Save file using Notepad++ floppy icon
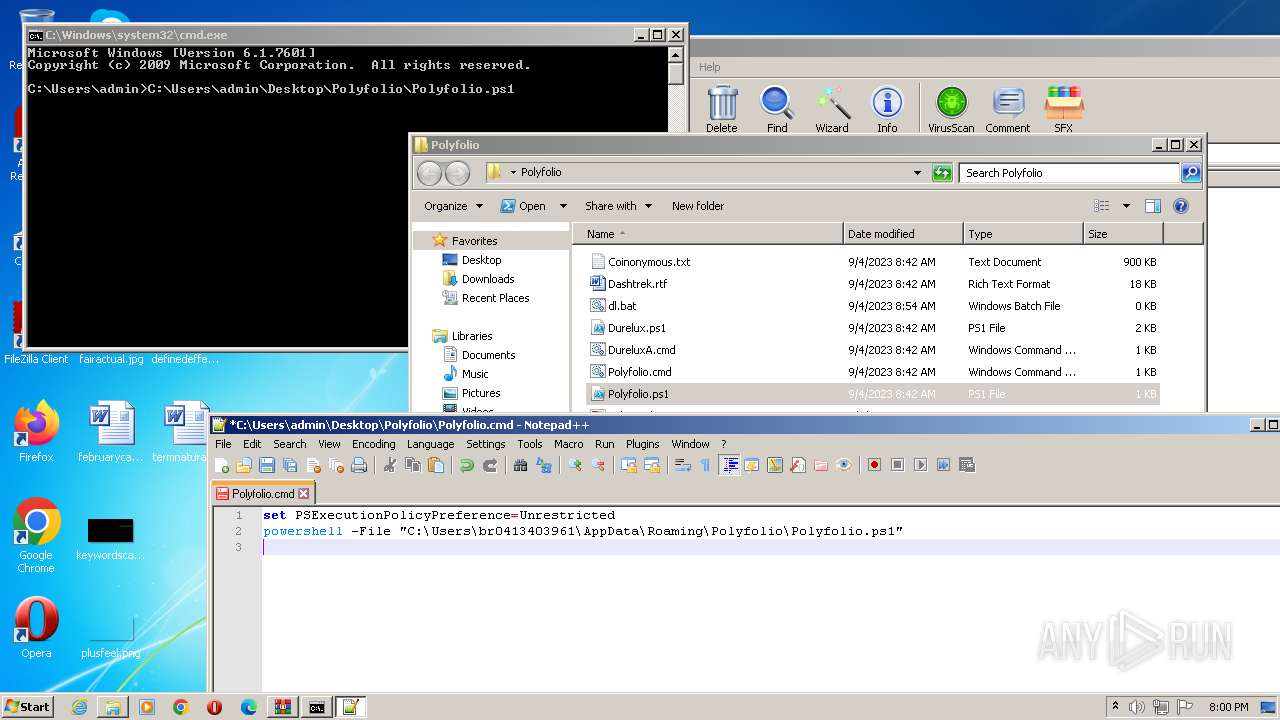The width and height of the screenshot is (1280, 720). (267, 465)
